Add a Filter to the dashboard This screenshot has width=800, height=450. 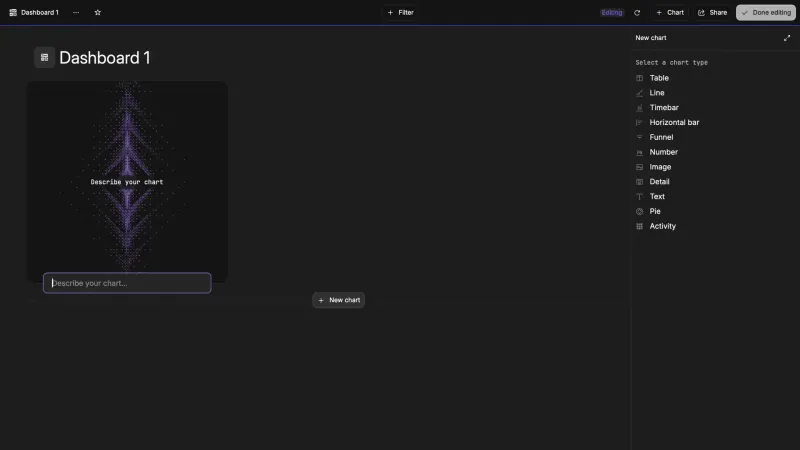pyautogui.click(x=401, y=12)
